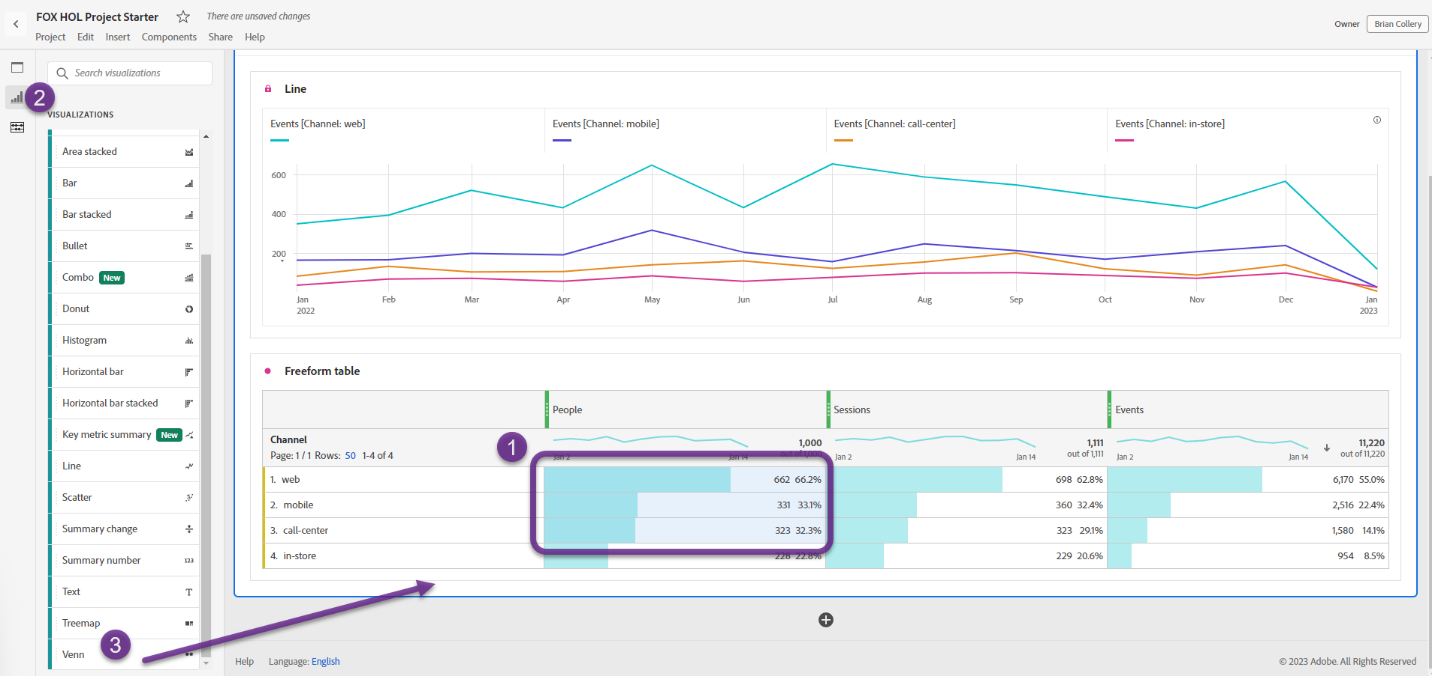Click the info icon on the Line chart
Viewport: 1432px width, 676px height.
pos(1377,120)
